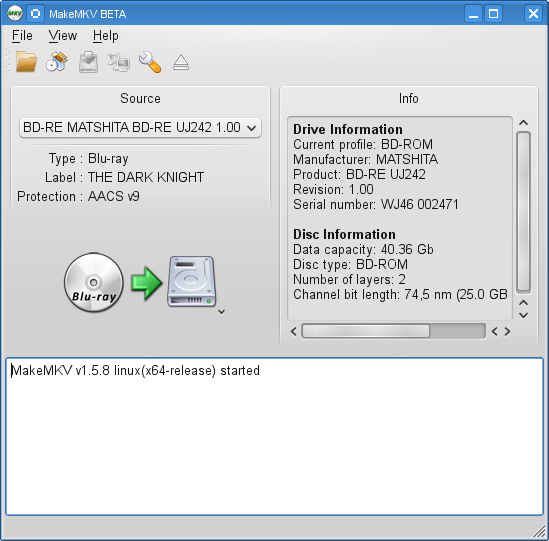Image resolution: width=549 pixels, height=541 pixels.
Task: Click the MakeMKV logo in title bar
Action: point(15,14)
